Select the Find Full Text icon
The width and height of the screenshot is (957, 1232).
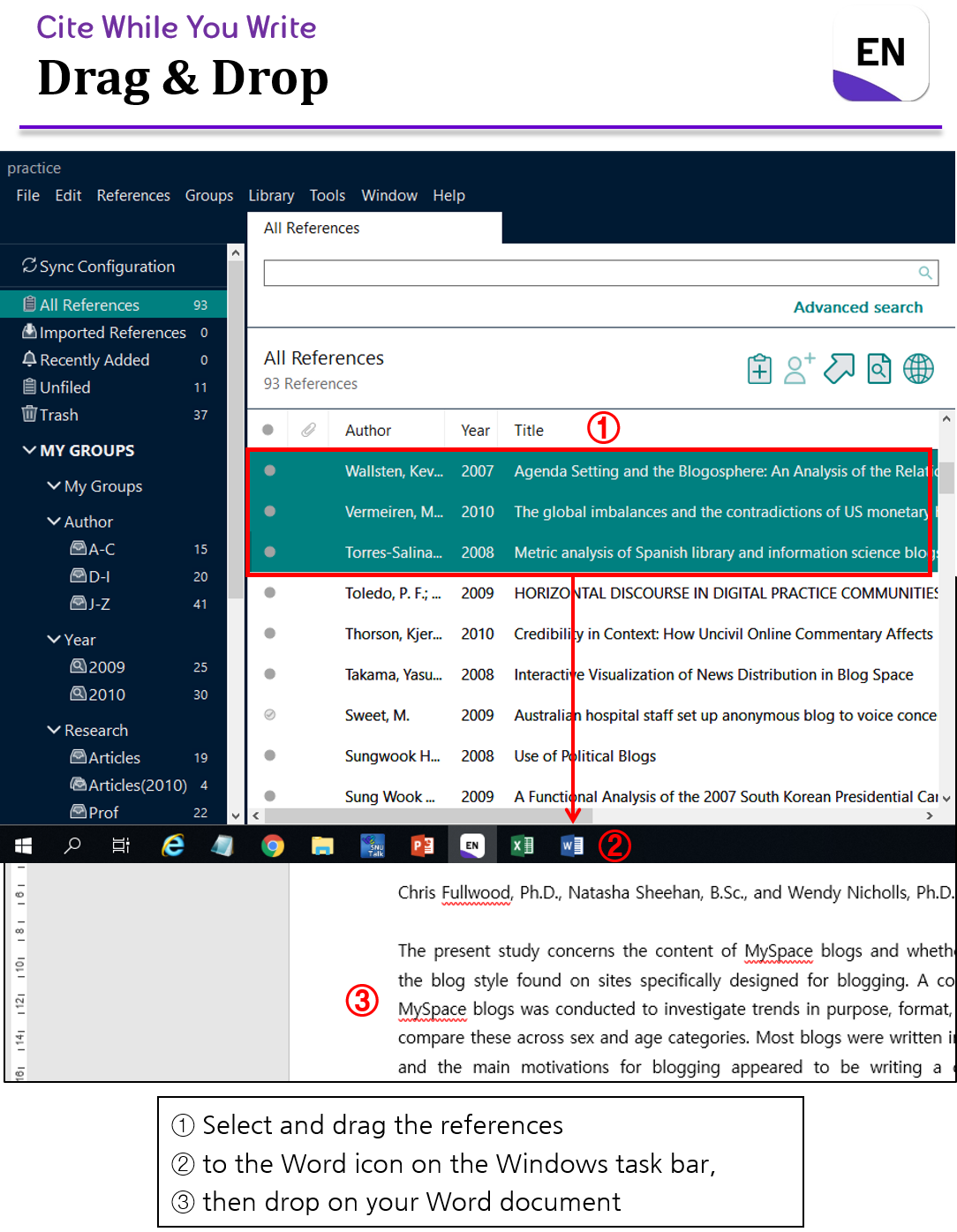(879, 368)
